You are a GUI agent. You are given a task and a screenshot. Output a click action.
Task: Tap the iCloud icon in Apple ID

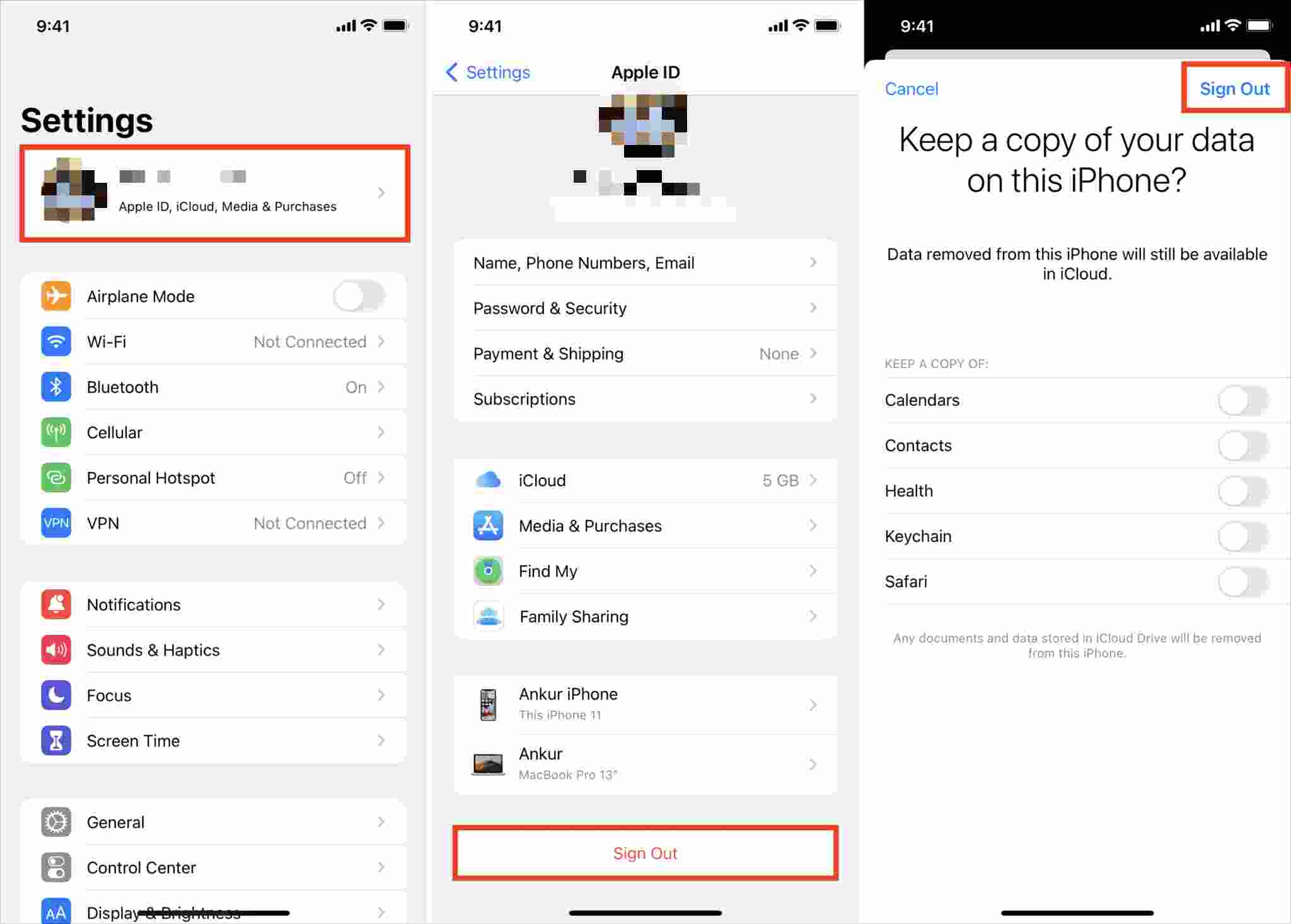click(x=488, y=482)
